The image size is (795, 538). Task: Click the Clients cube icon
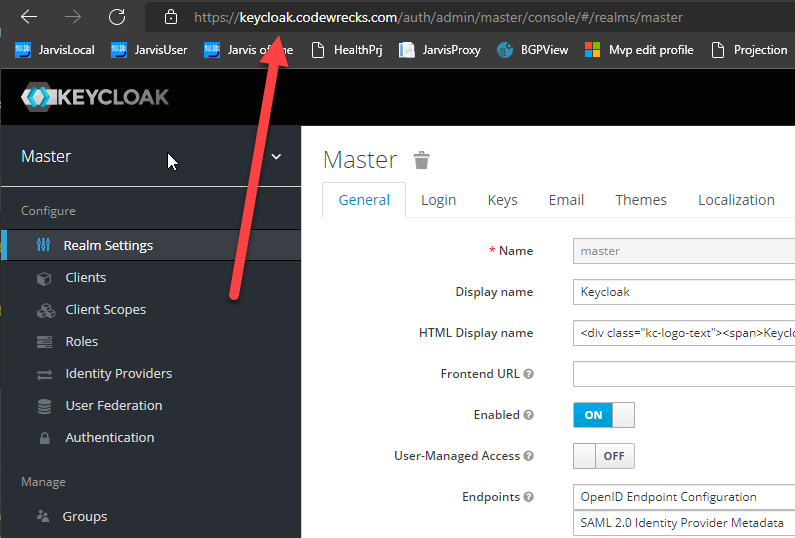point(44,278)
